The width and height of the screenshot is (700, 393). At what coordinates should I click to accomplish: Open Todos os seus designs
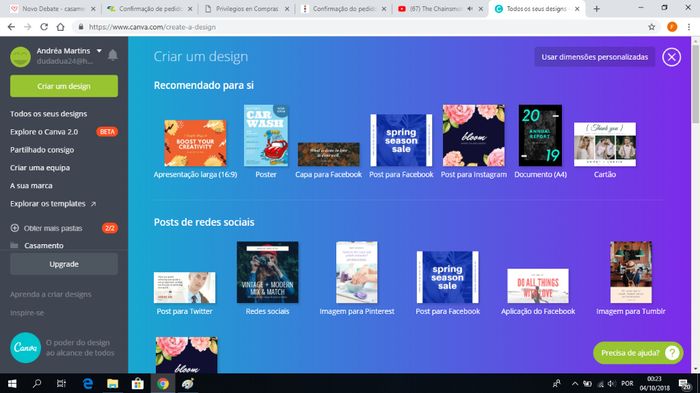pyautogui.click(x=49, y=114)
